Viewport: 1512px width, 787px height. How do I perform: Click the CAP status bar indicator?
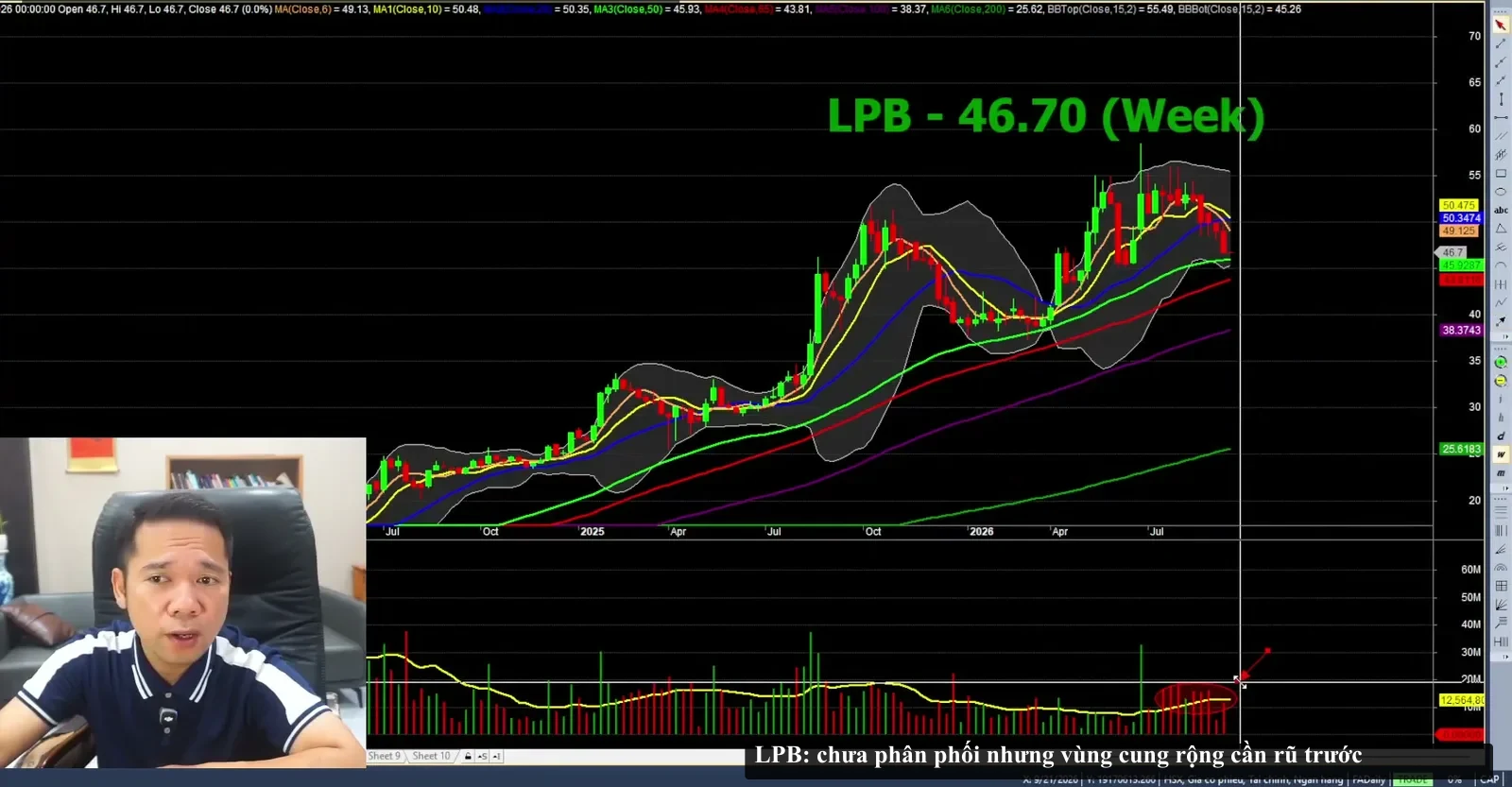(1489, 779)
